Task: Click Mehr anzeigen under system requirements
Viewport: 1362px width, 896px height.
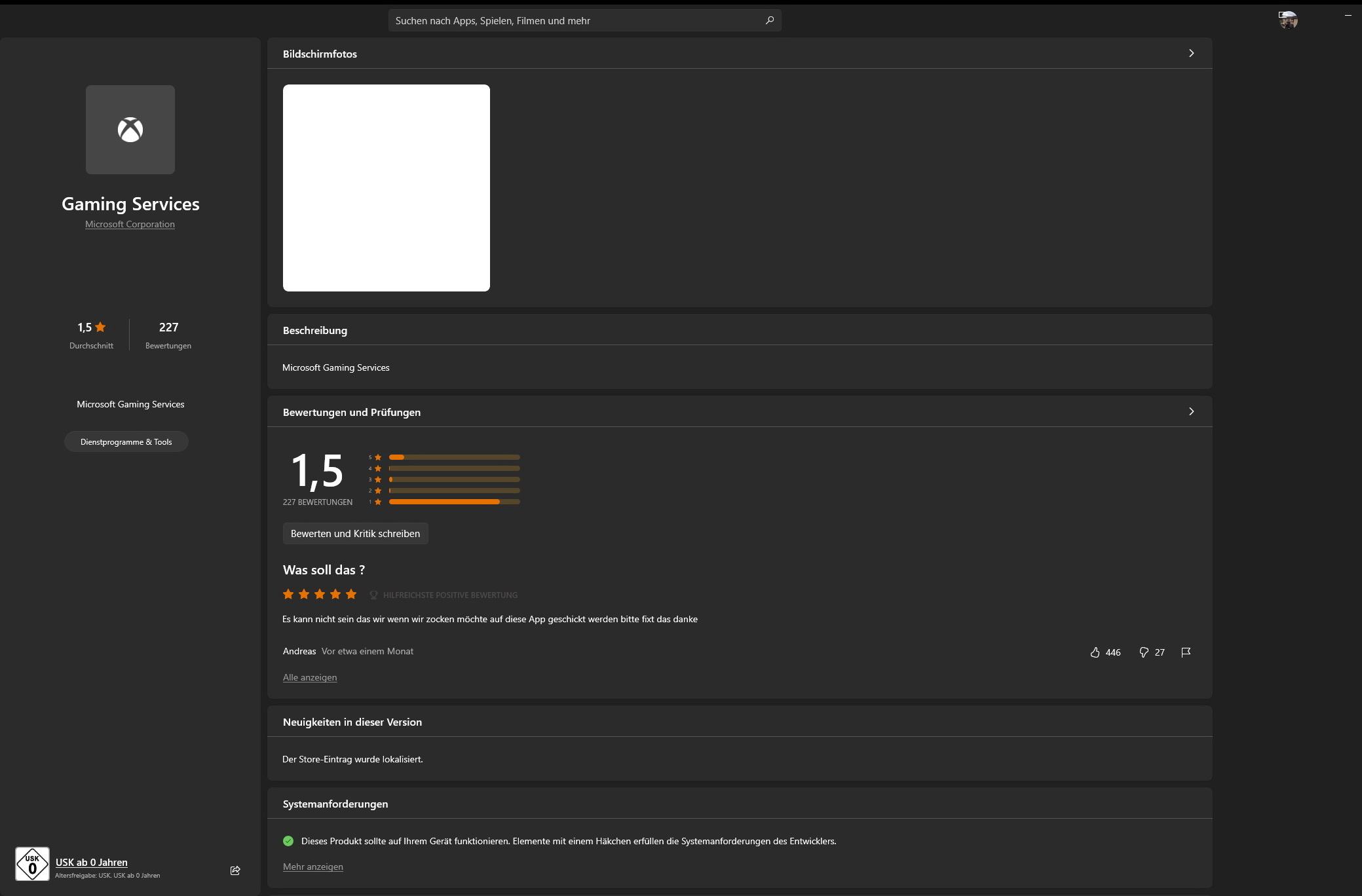Action: (x=313, y=867)
